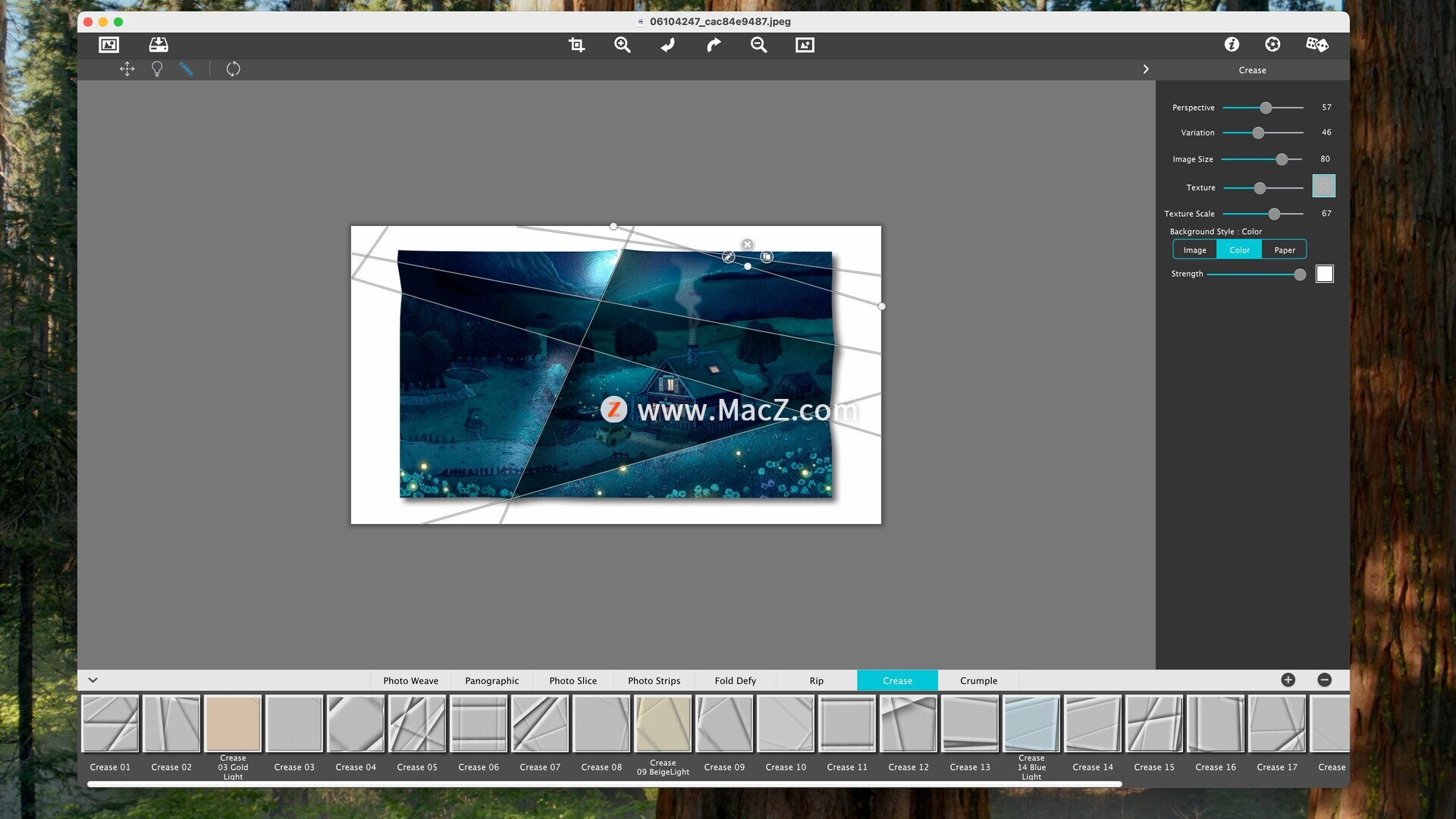Apply Crease 14 Blue Light preset
The height and width of the screenshot is (819, 1456).
click(x=1031, y=723)
